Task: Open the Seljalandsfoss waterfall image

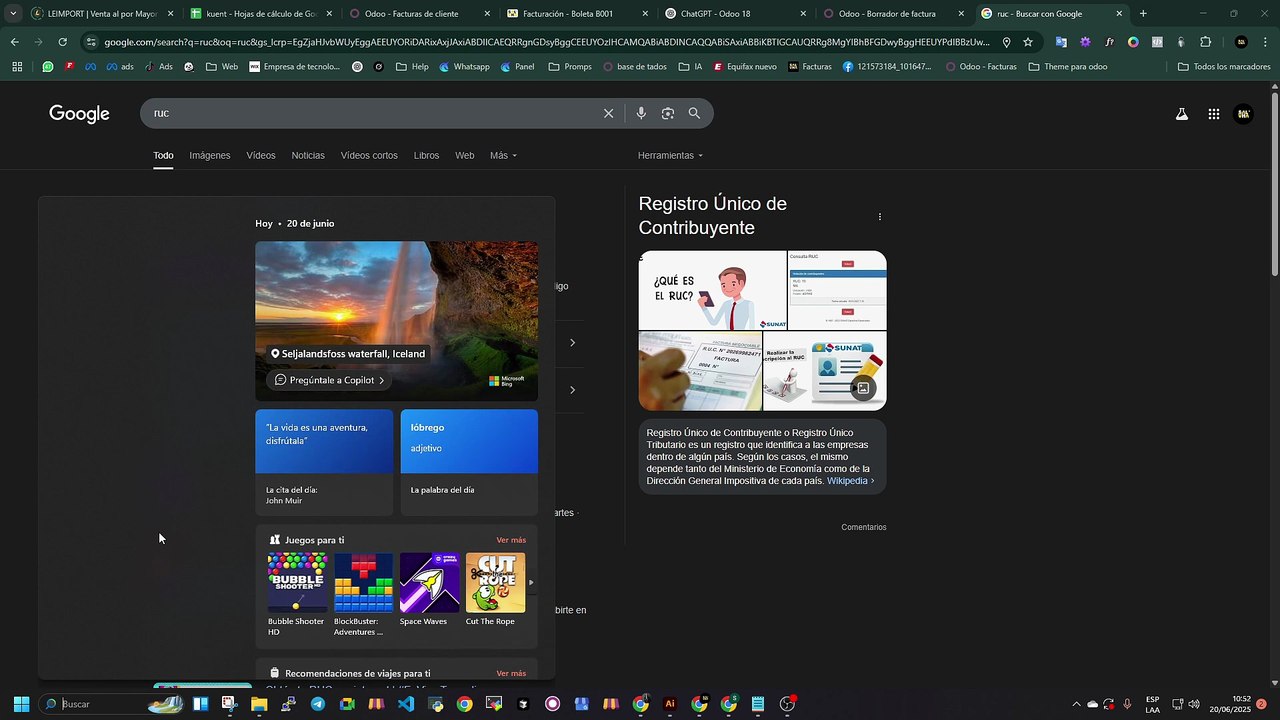Action: point(396,321)
